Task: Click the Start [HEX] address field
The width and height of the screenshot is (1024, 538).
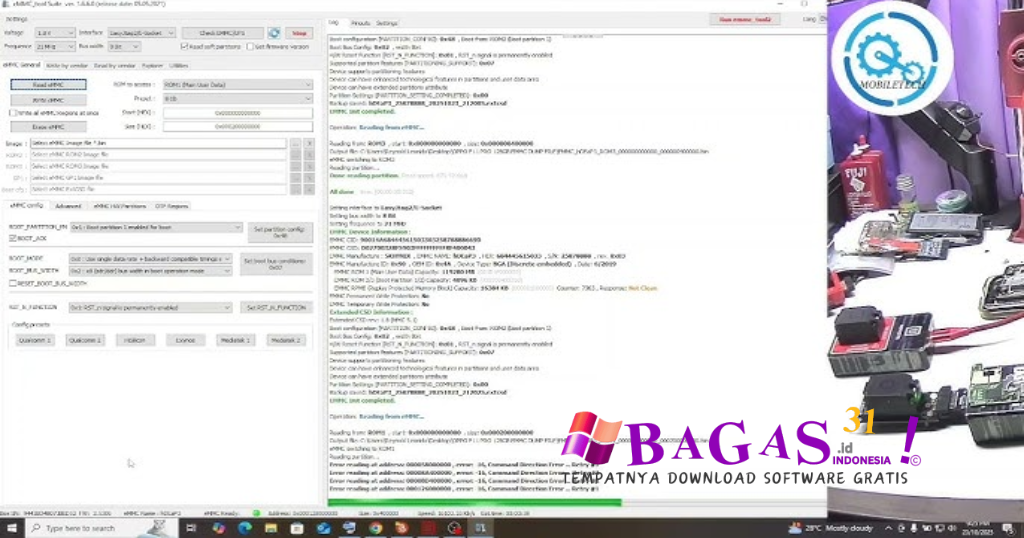Action: tap(238, 113)
